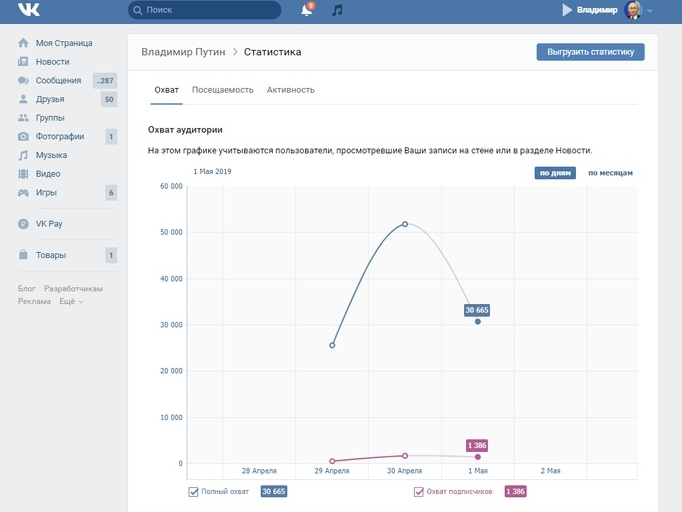This screenshot has height=512, width=682.
Task: Click the Выгрузить статистику button
Action: 590,52
